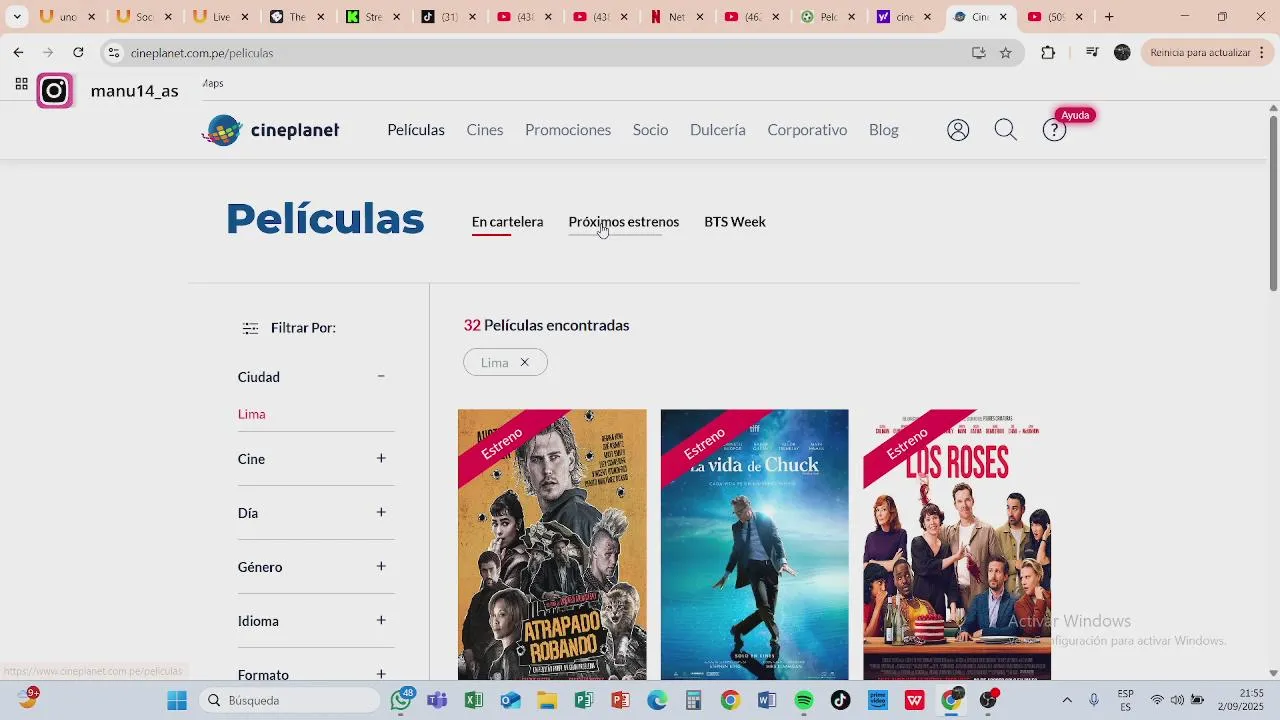Screen dimensions: 1280x720
Task: Show hidden system tray icons chevron
Action: (1067, 701)
